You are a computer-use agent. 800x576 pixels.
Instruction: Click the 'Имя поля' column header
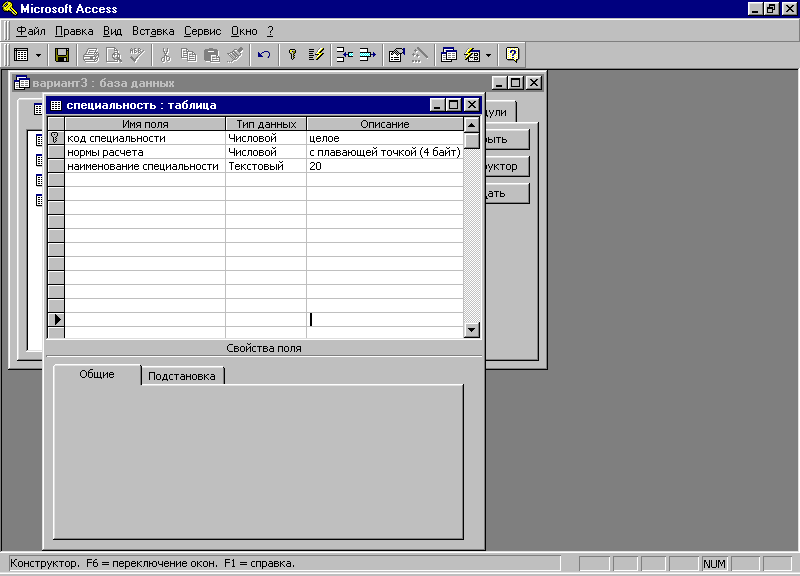pos(145,124)
